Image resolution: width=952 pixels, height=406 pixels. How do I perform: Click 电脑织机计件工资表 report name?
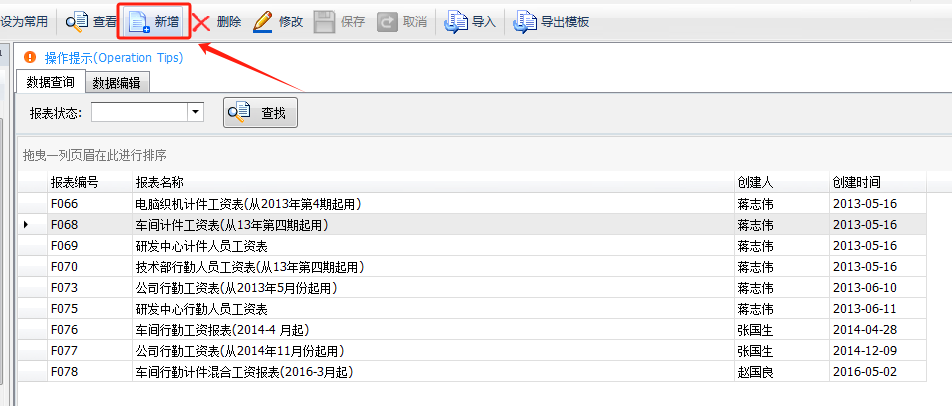(x=249, y=204)
